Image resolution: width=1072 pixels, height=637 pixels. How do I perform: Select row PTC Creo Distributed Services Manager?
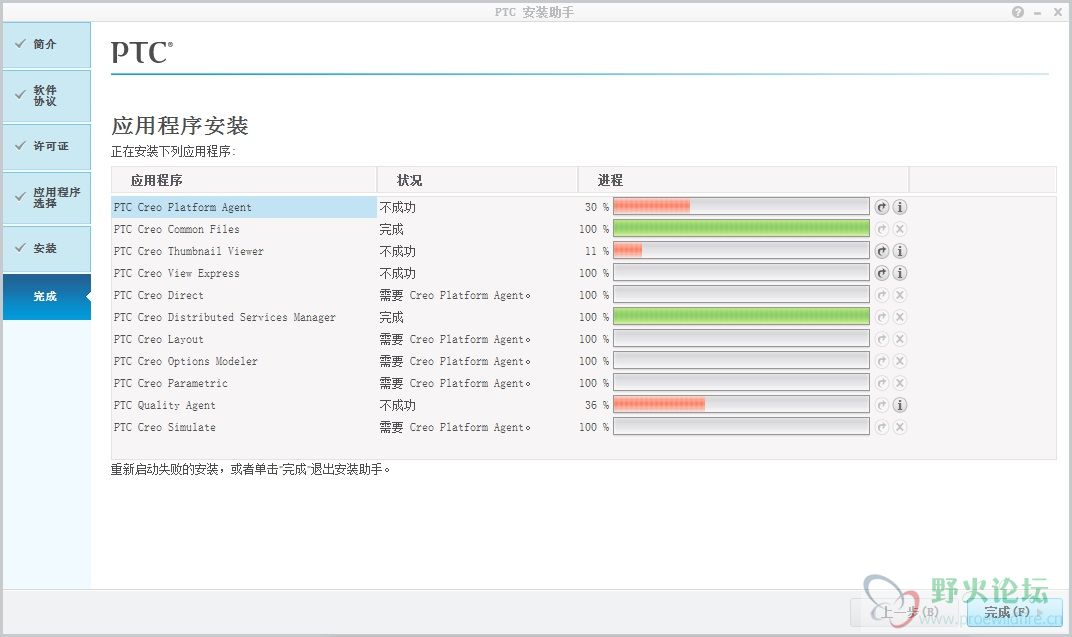pyautogui.click(x=244, y=316)
